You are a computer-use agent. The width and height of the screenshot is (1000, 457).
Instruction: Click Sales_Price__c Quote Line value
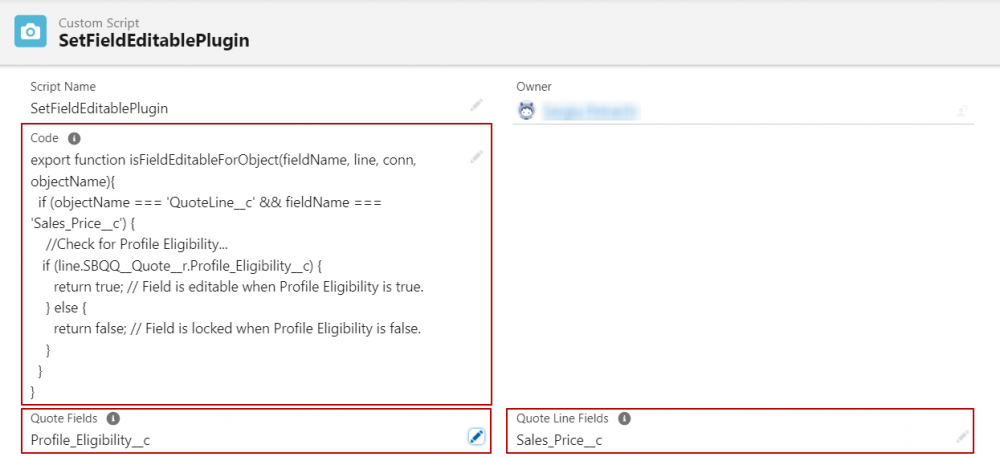coord(559,440)
